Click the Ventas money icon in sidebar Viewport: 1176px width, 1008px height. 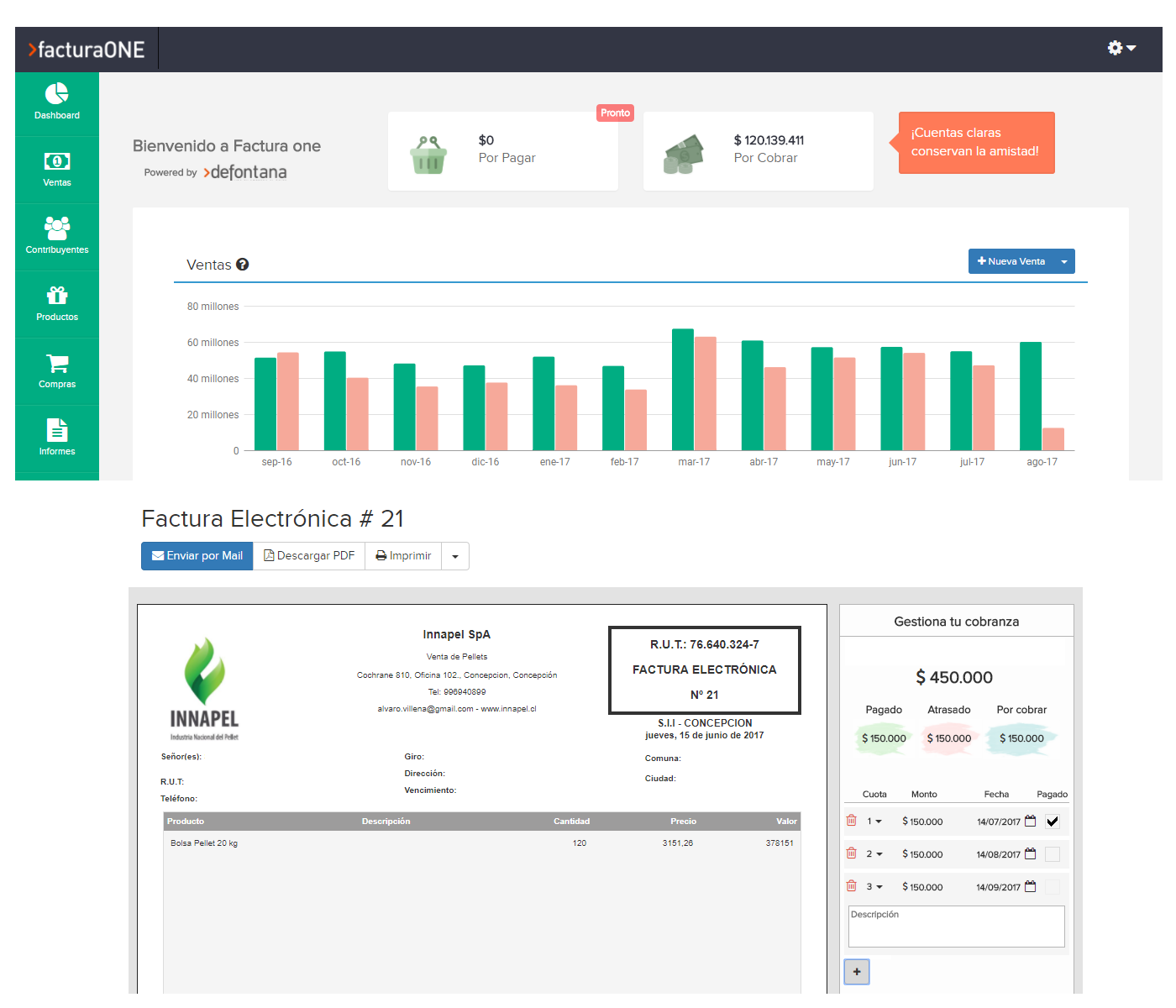(x=56, y=161)
